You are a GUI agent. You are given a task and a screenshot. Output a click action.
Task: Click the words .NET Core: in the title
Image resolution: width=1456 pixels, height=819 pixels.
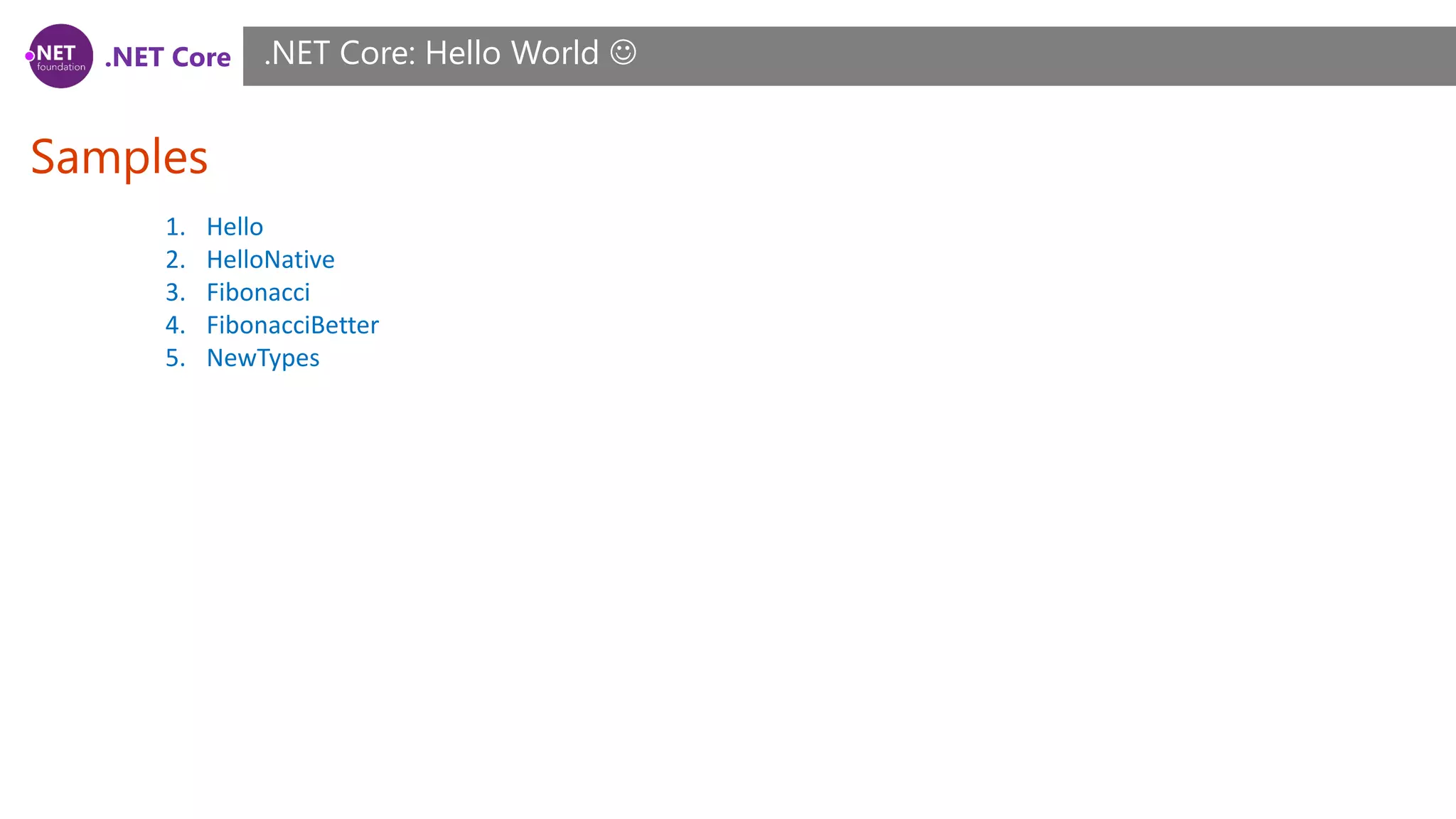pos(340,53)
